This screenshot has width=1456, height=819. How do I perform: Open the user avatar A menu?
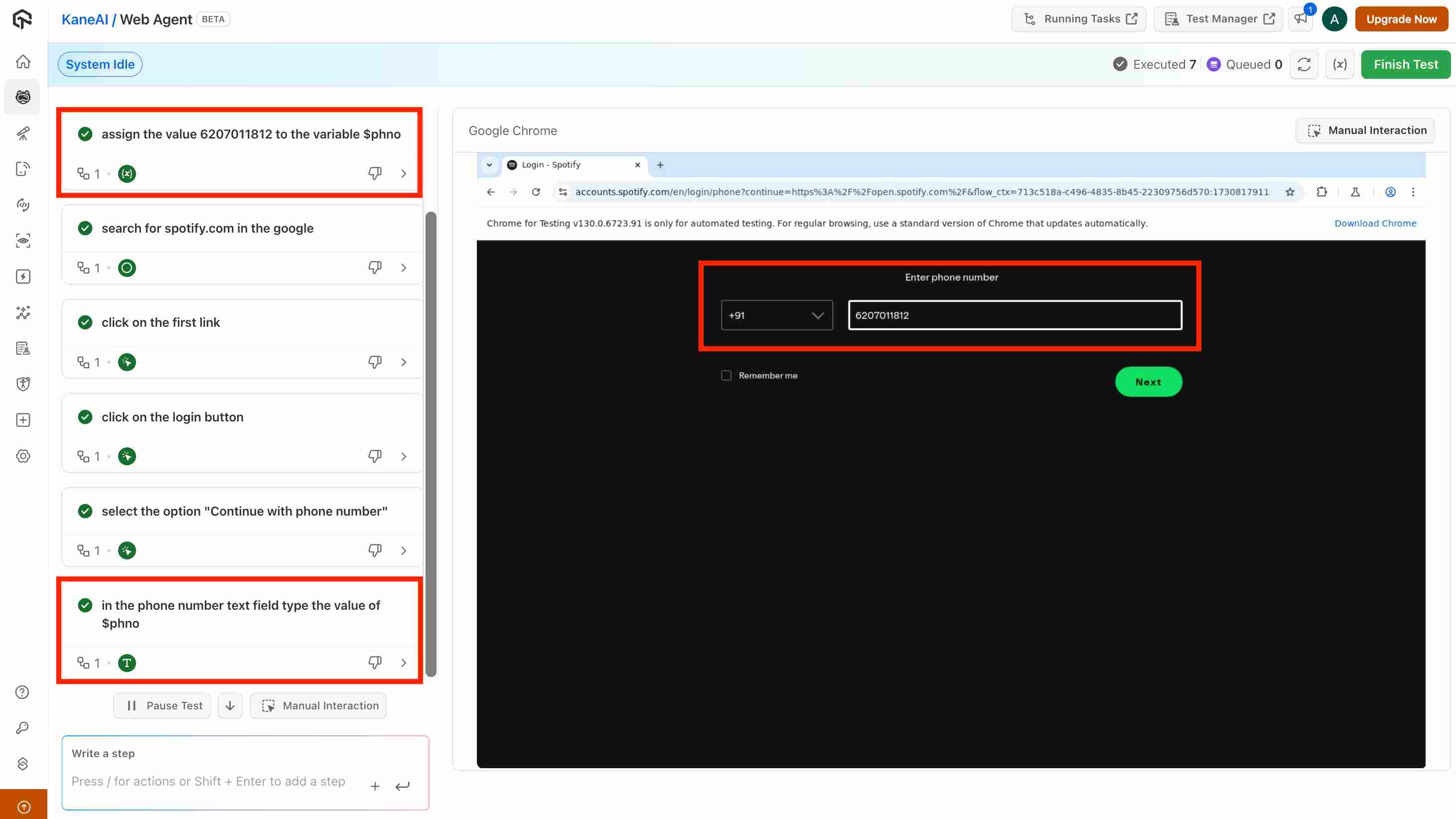tap(1334, 19)
